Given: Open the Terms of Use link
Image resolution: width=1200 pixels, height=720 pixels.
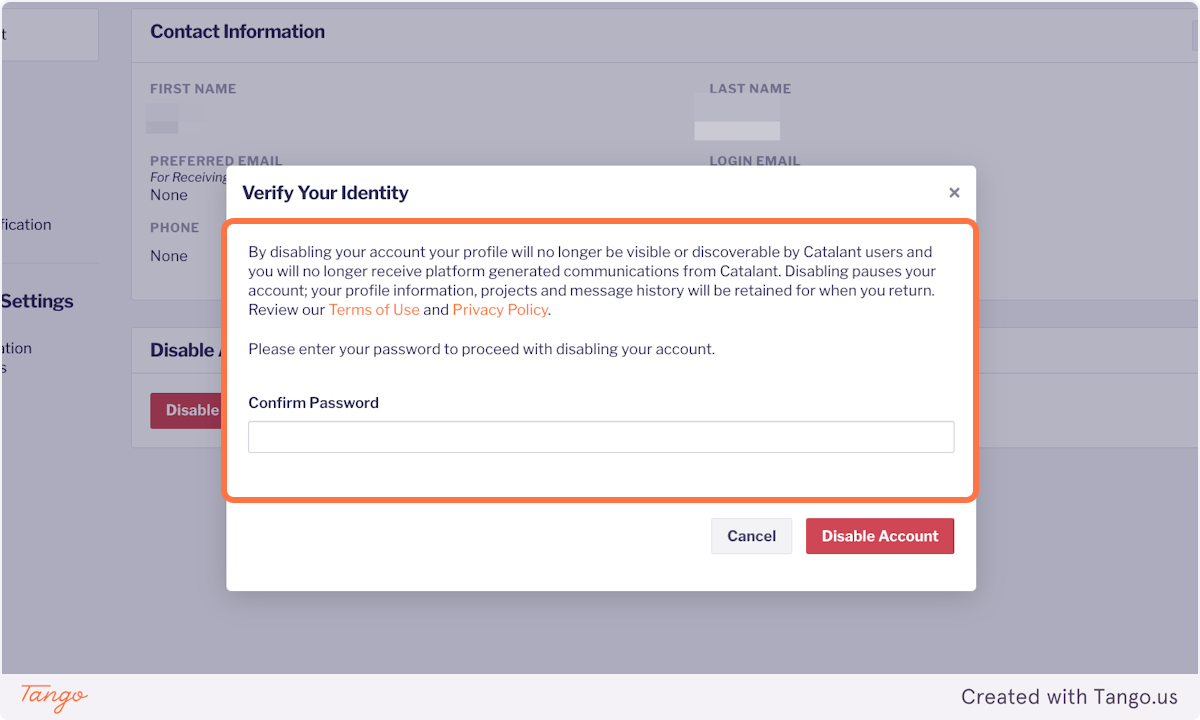Looking at the screenshot, I should [374, 310].
